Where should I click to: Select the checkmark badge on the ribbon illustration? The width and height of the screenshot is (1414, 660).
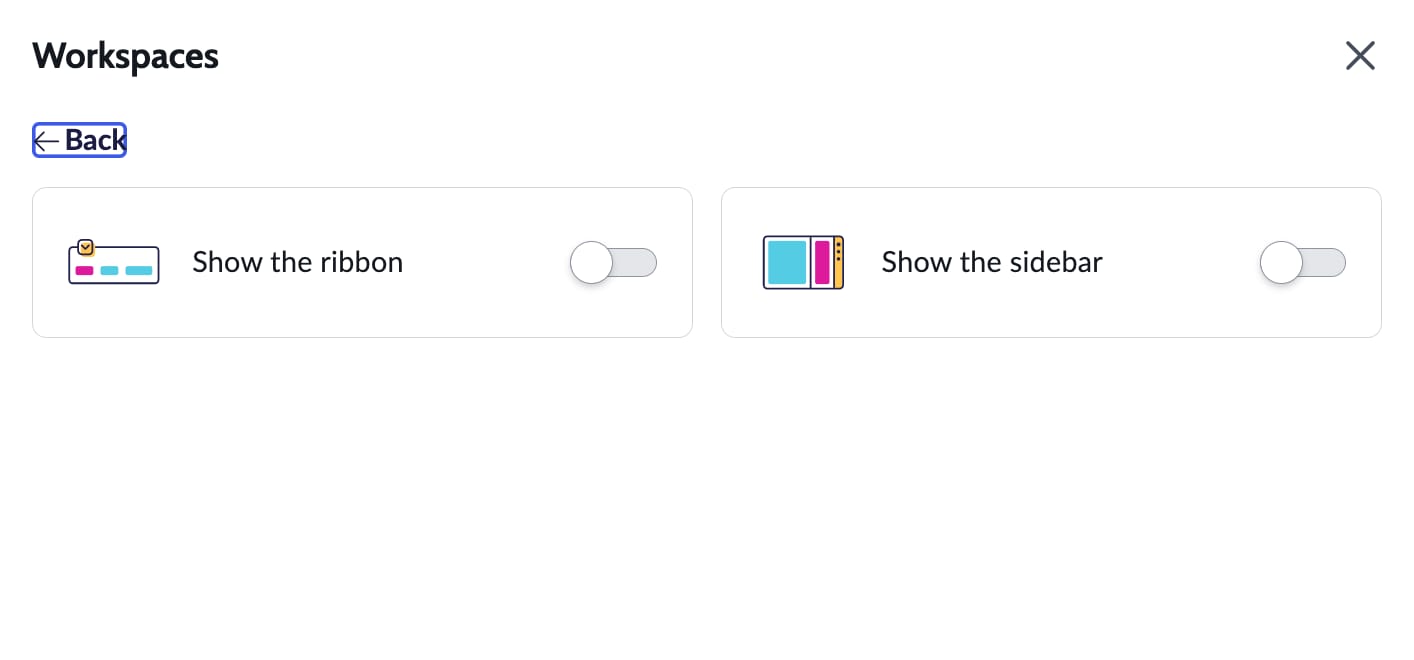(85, 246)
